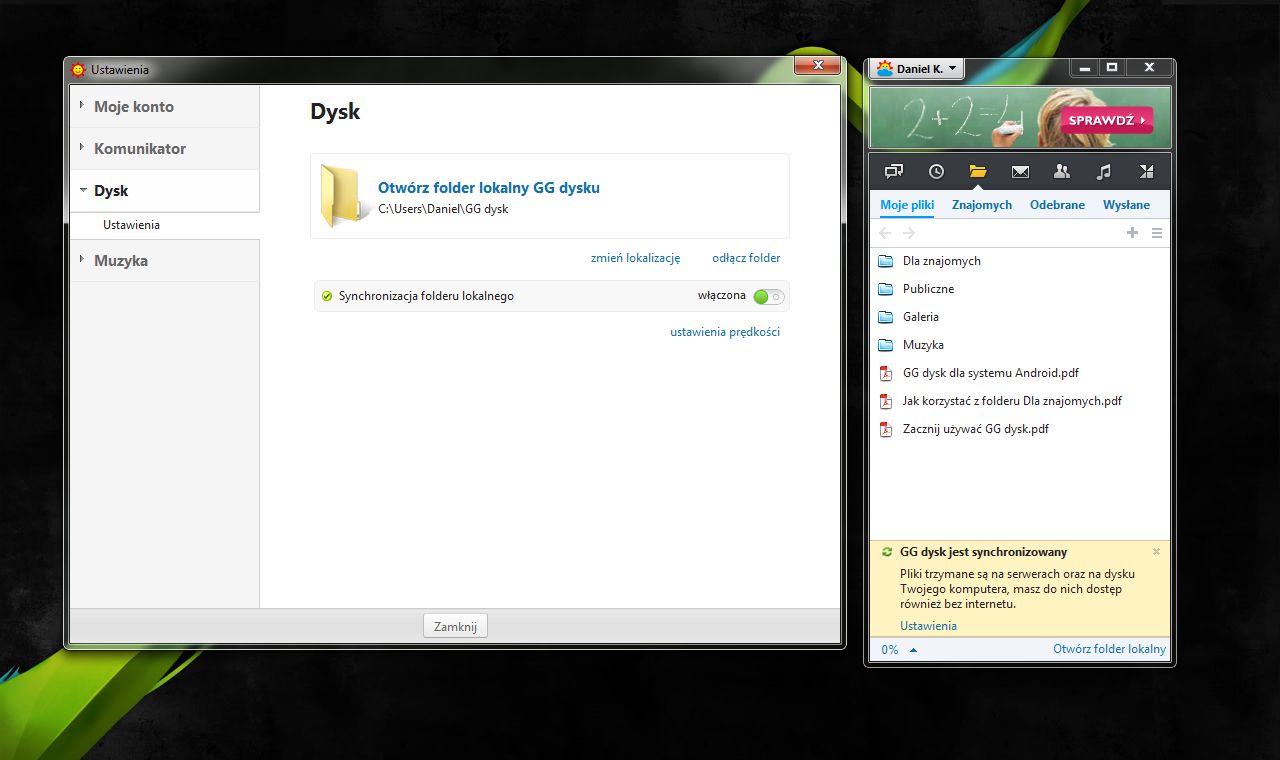
Task: Click the squares icon at toolbar end
Action: point(1147,171)
